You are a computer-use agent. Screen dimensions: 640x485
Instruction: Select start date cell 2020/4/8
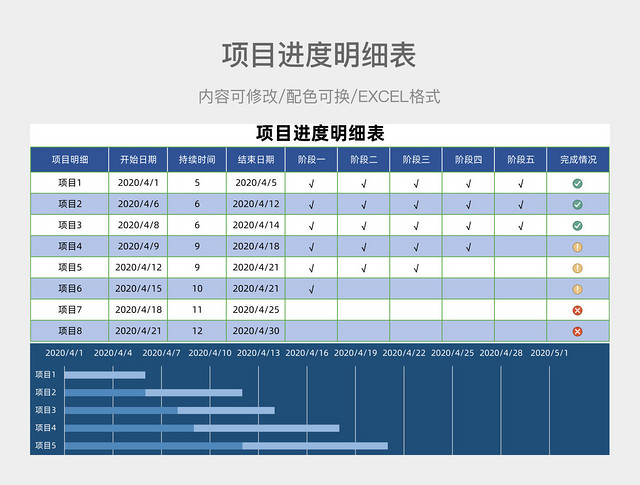tap(138, 225)
